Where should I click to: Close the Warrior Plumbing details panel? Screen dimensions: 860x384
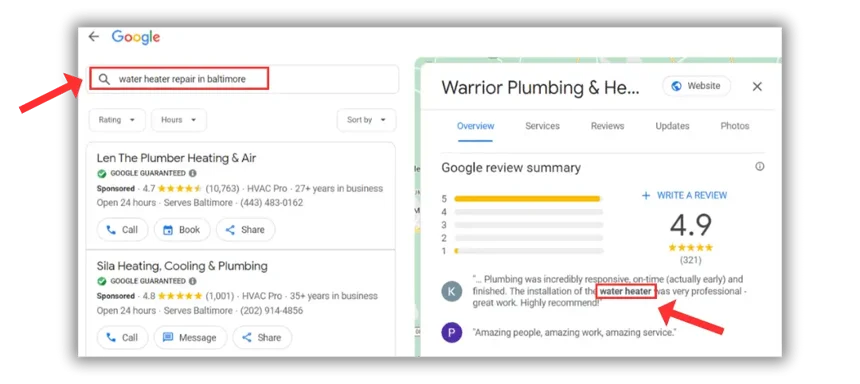pos(757,87)
